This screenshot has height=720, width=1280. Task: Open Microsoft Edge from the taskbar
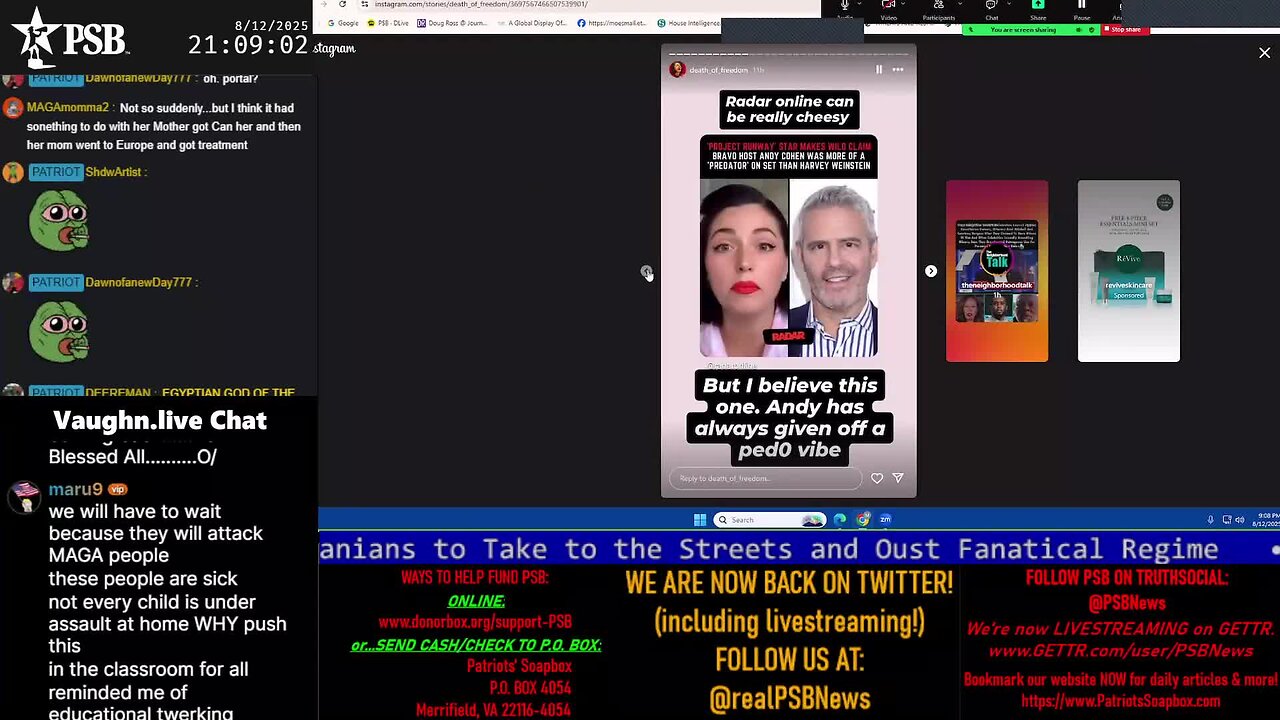(840, 520)
